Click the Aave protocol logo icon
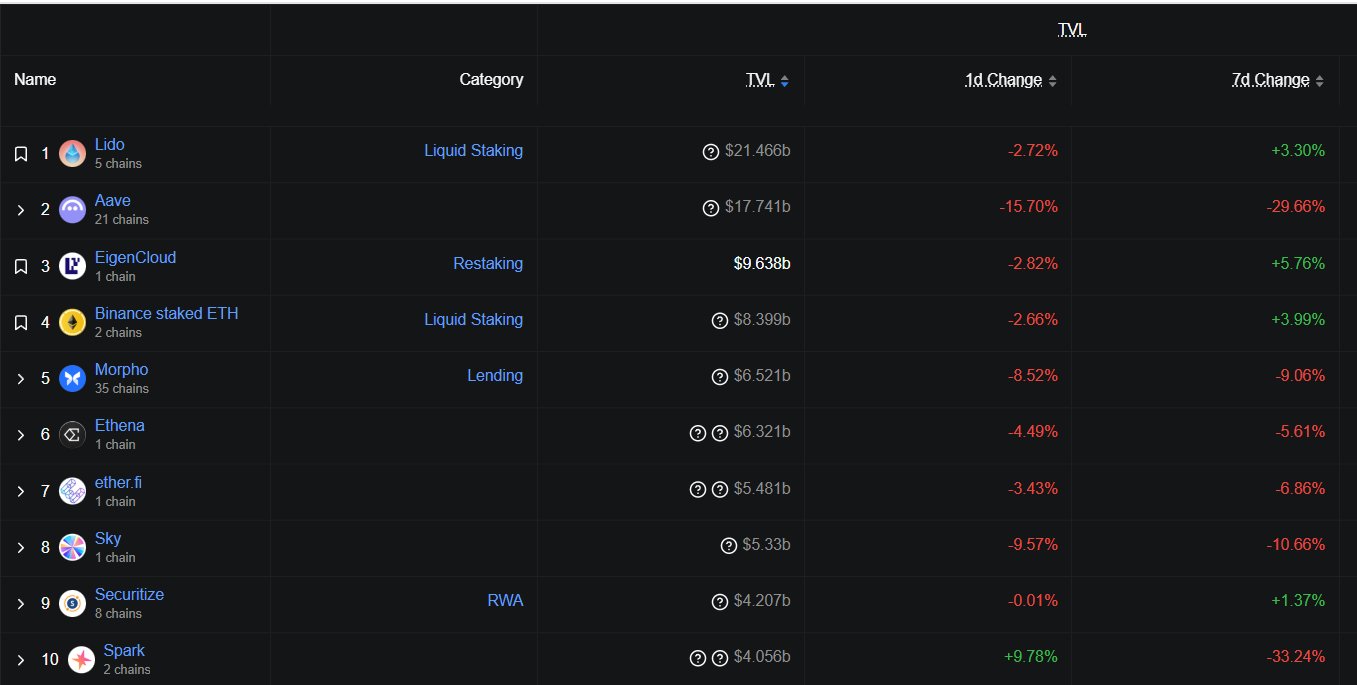 [72, 210]
